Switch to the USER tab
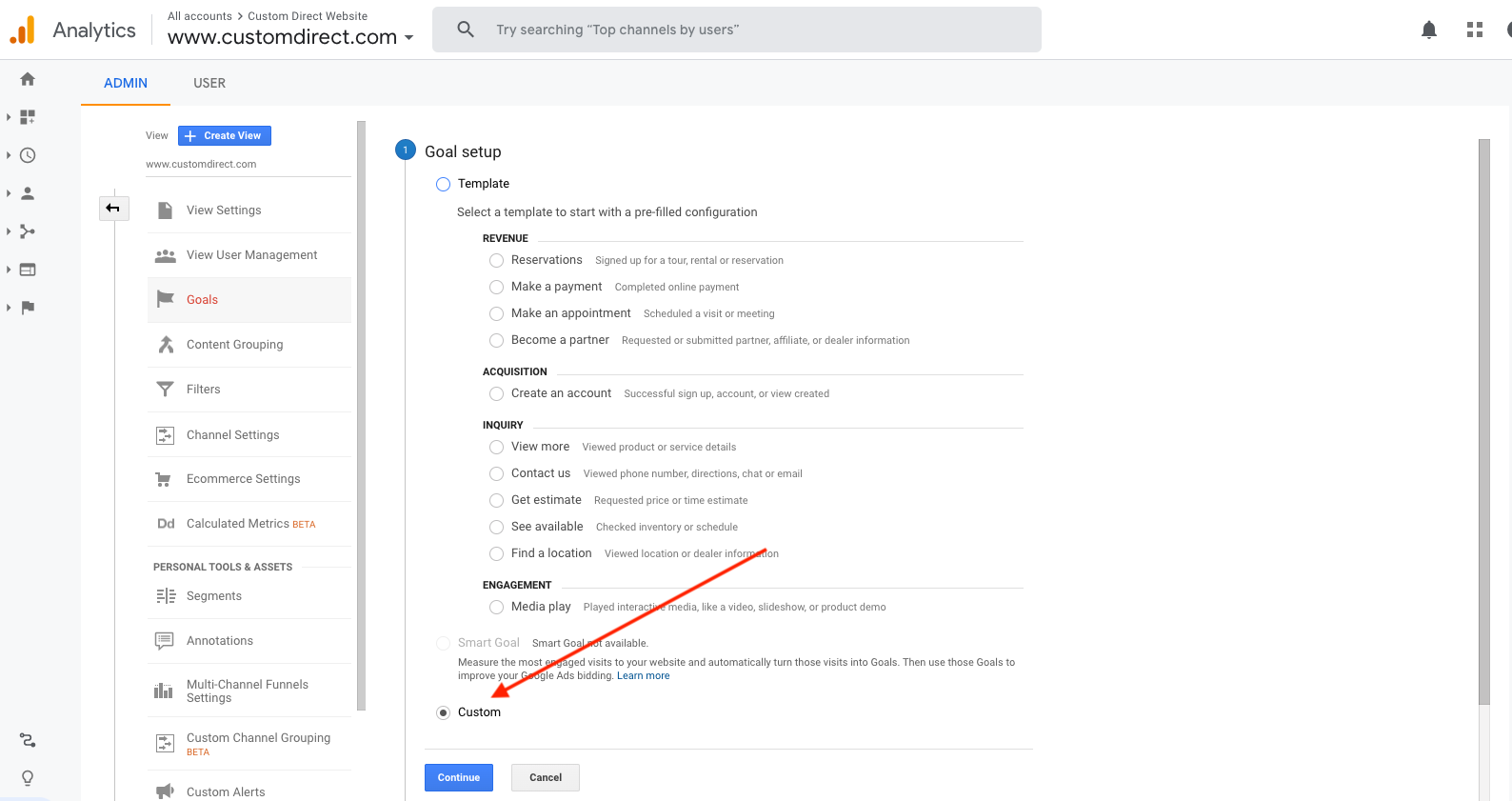Screen dimensions: 1512x801 click(209, 83)
